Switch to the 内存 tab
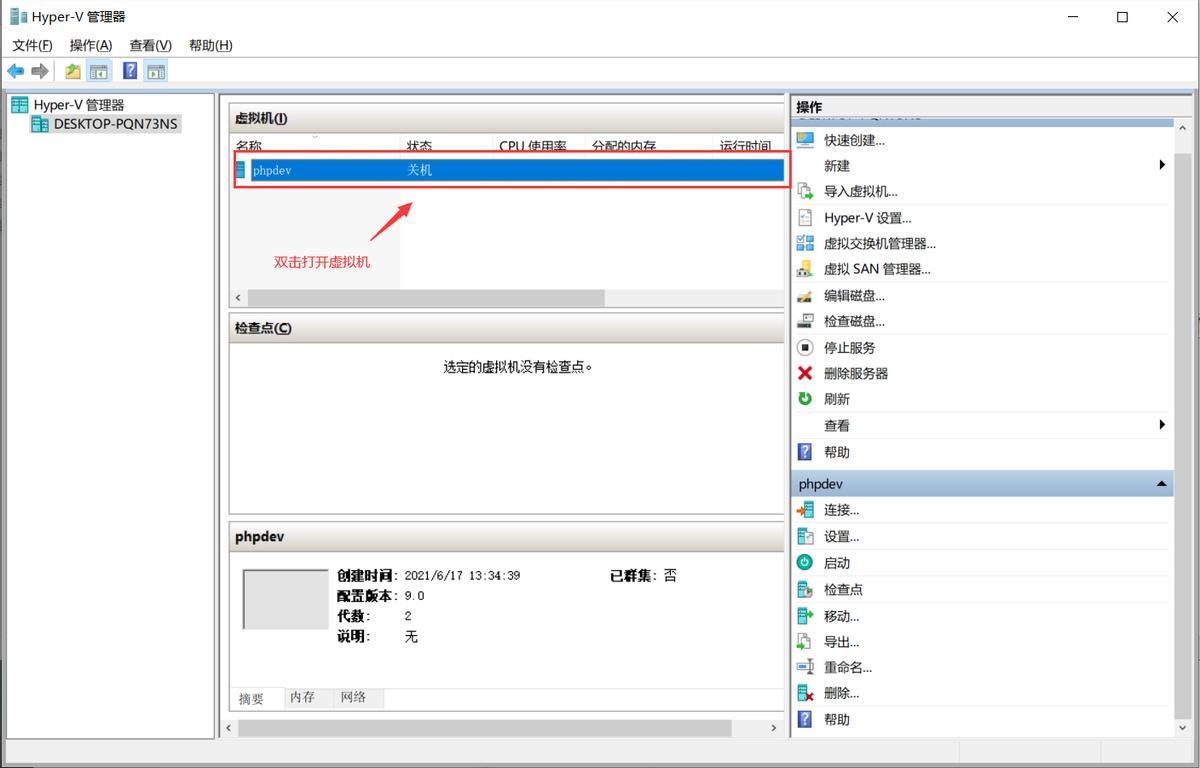The image size is (1200, 768). click(304, 698)
